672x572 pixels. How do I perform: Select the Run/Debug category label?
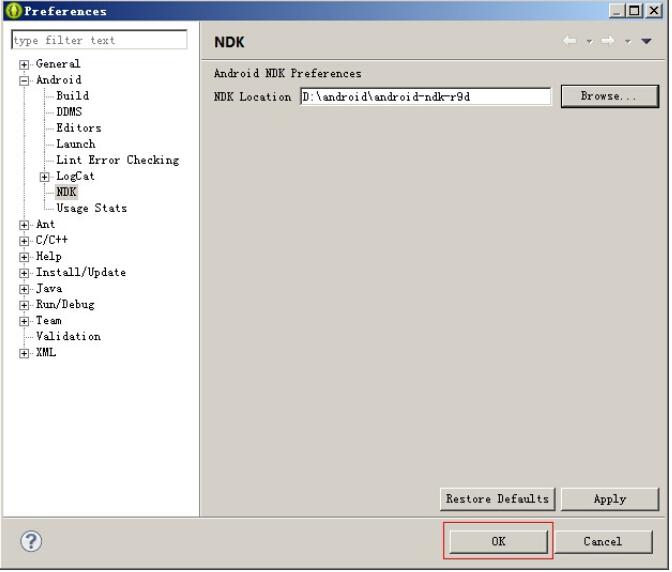click(x=65, y=305)
